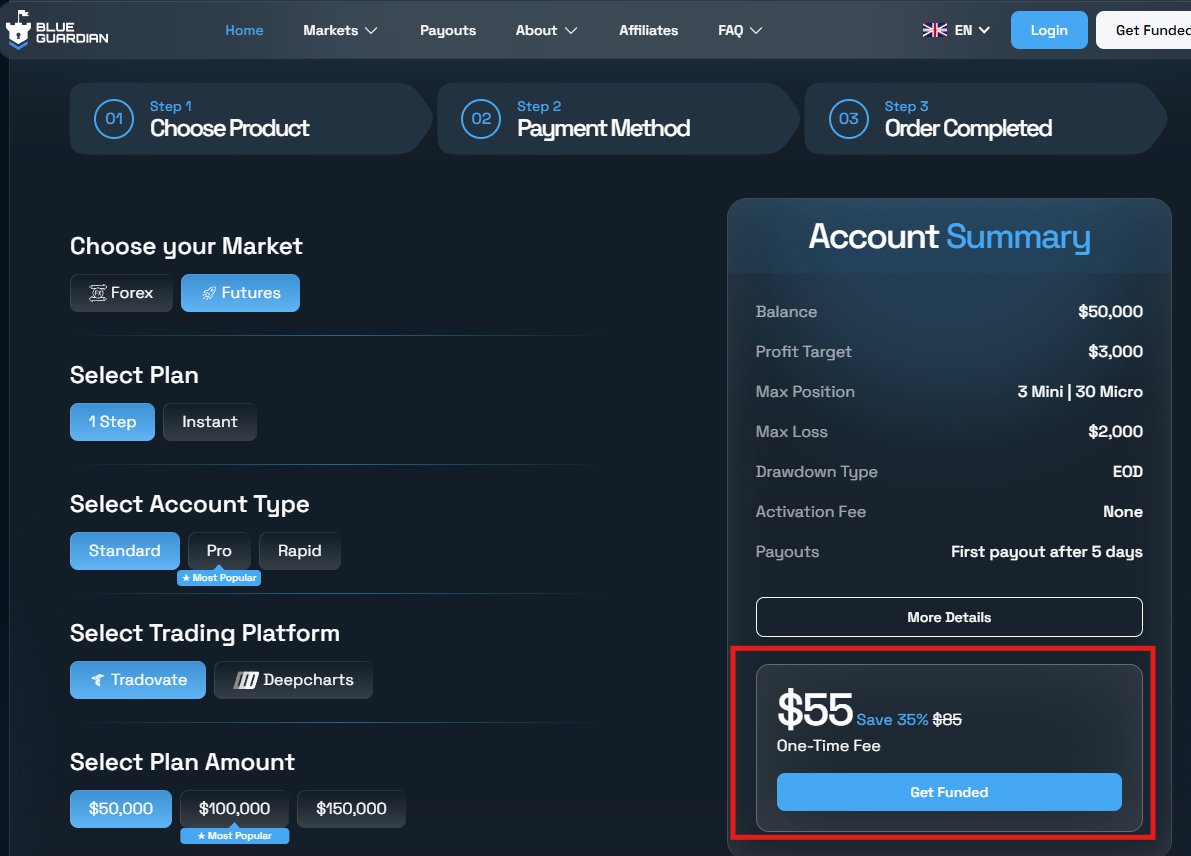Click Get Funded in the header

click(1144, 30)
